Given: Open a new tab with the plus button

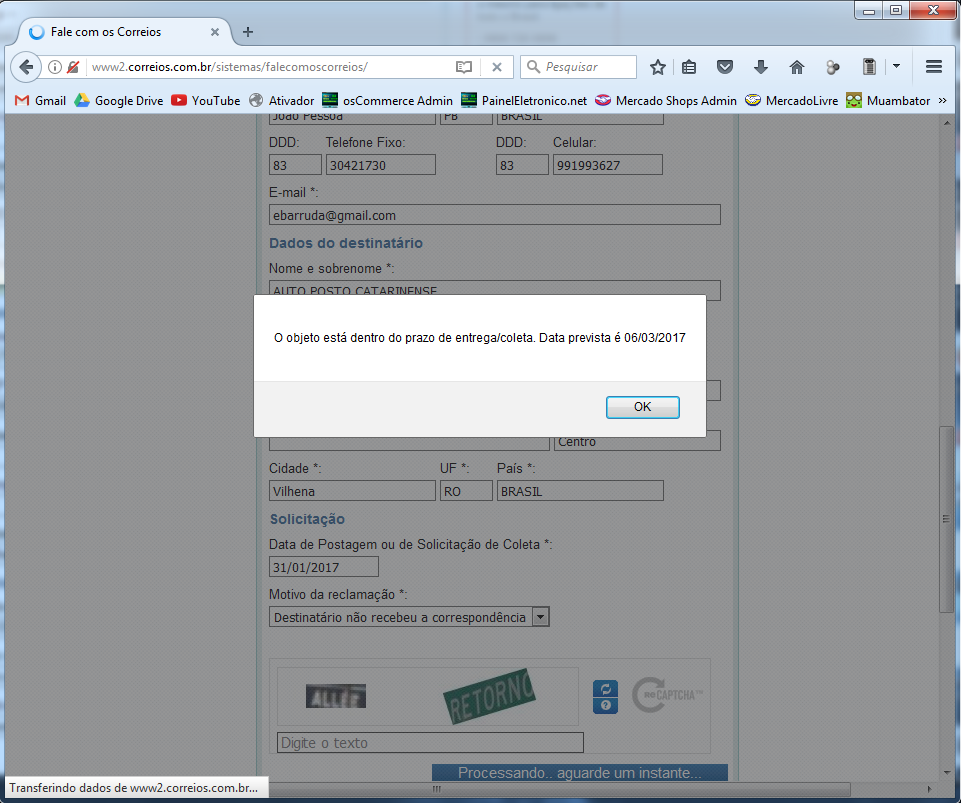Looking at the screenshot, I should (x=248, y=32).
